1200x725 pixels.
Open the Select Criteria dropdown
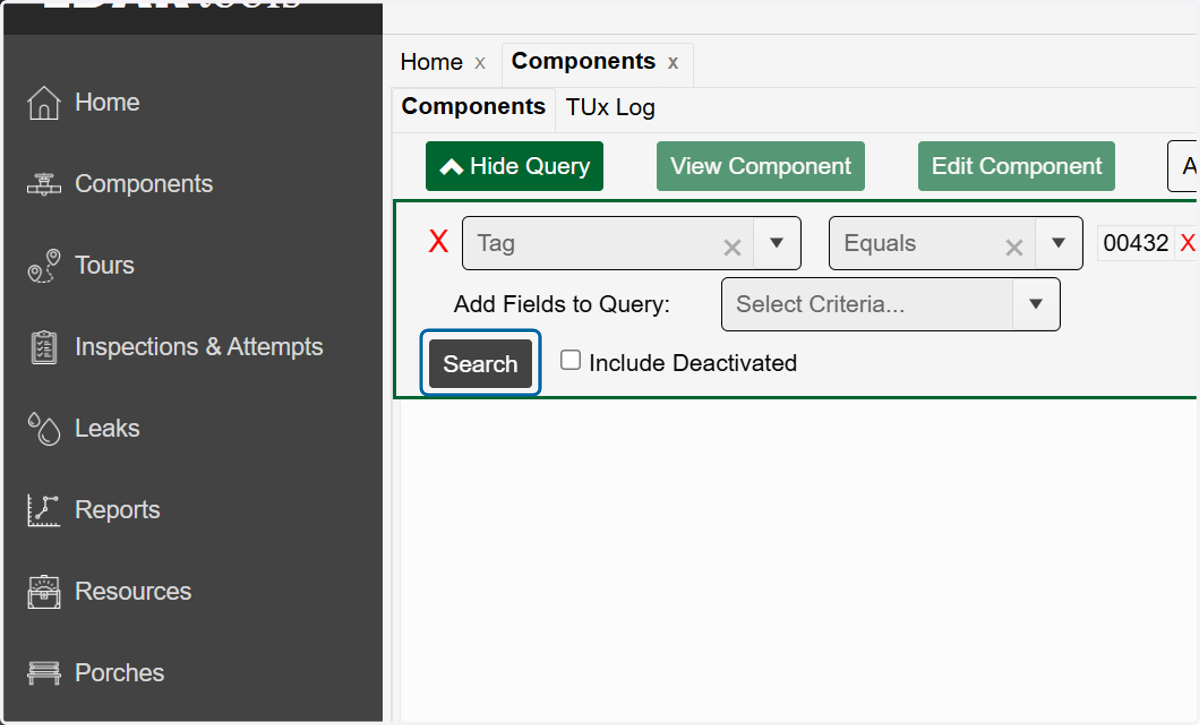click(890, 304)
